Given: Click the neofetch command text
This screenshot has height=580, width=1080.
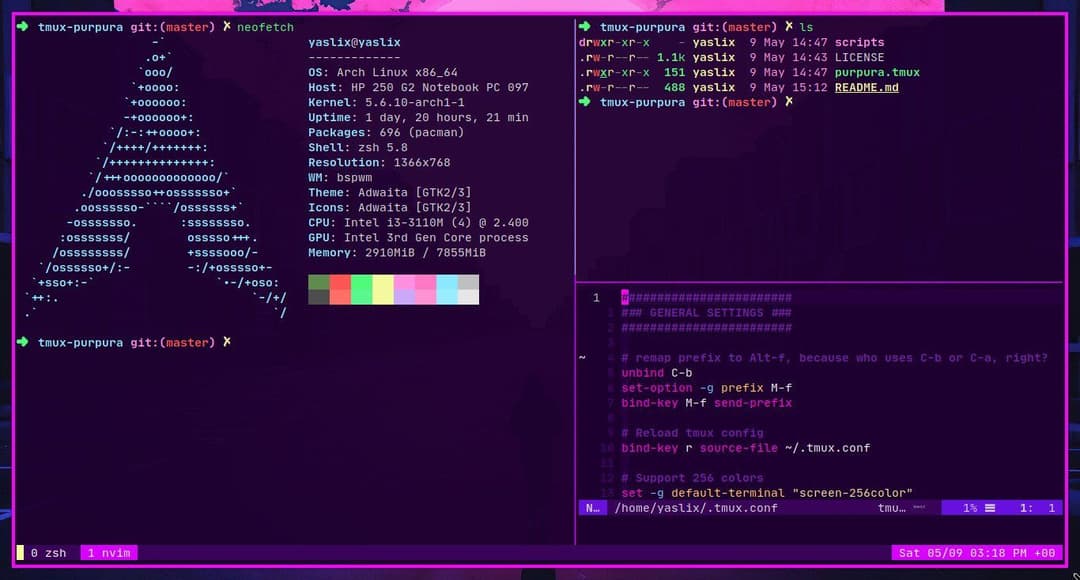Looking at the screenshot, I should pos(265,28).
